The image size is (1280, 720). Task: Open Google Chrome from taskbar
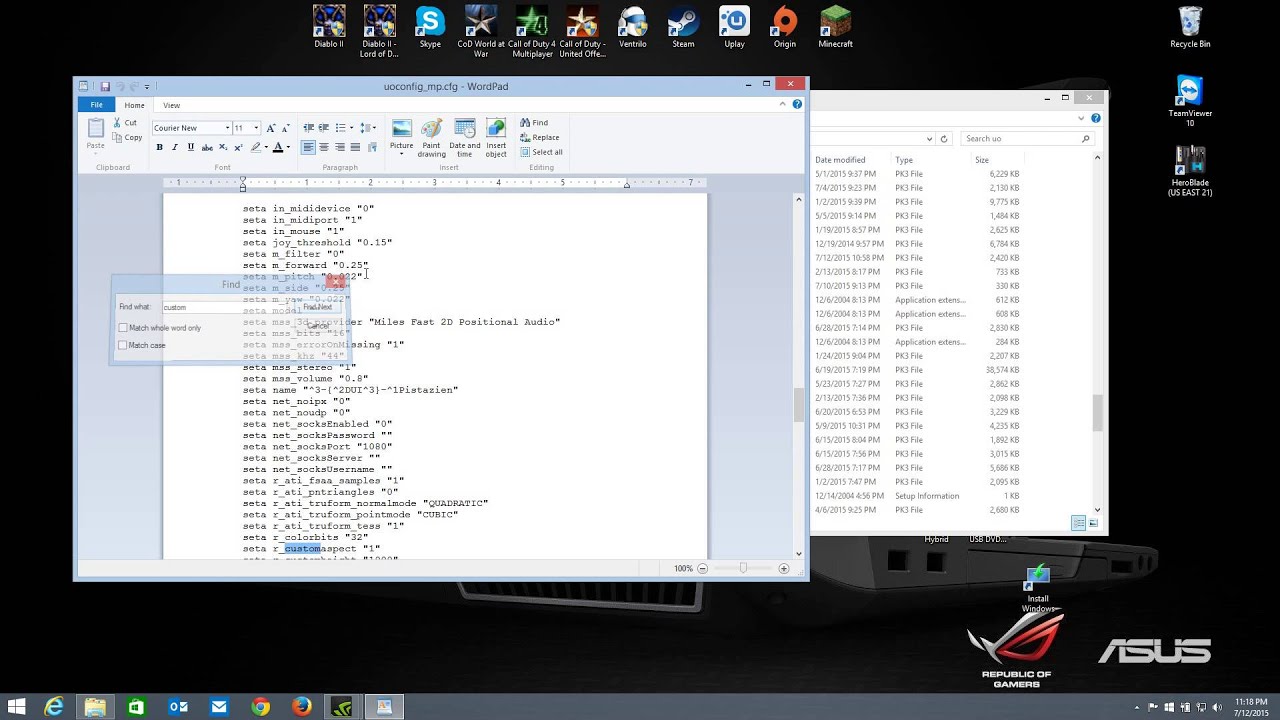coord(261,707)
